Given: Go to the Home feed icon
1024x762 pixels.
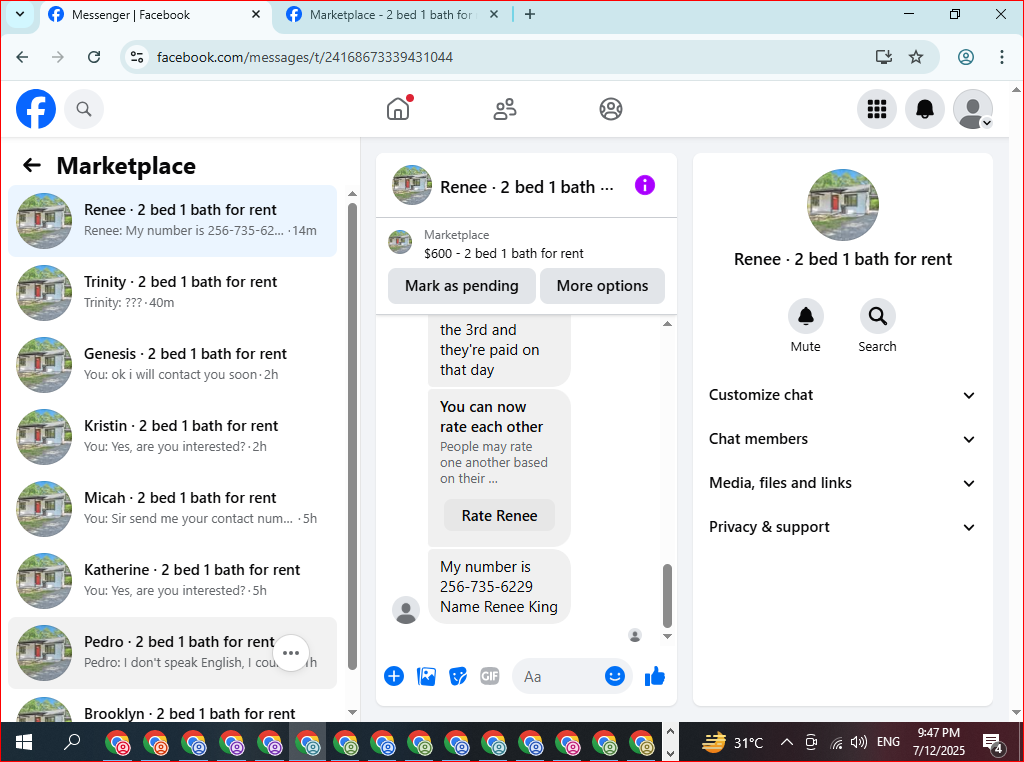Looking at the screenshot, I should point(398,109).
